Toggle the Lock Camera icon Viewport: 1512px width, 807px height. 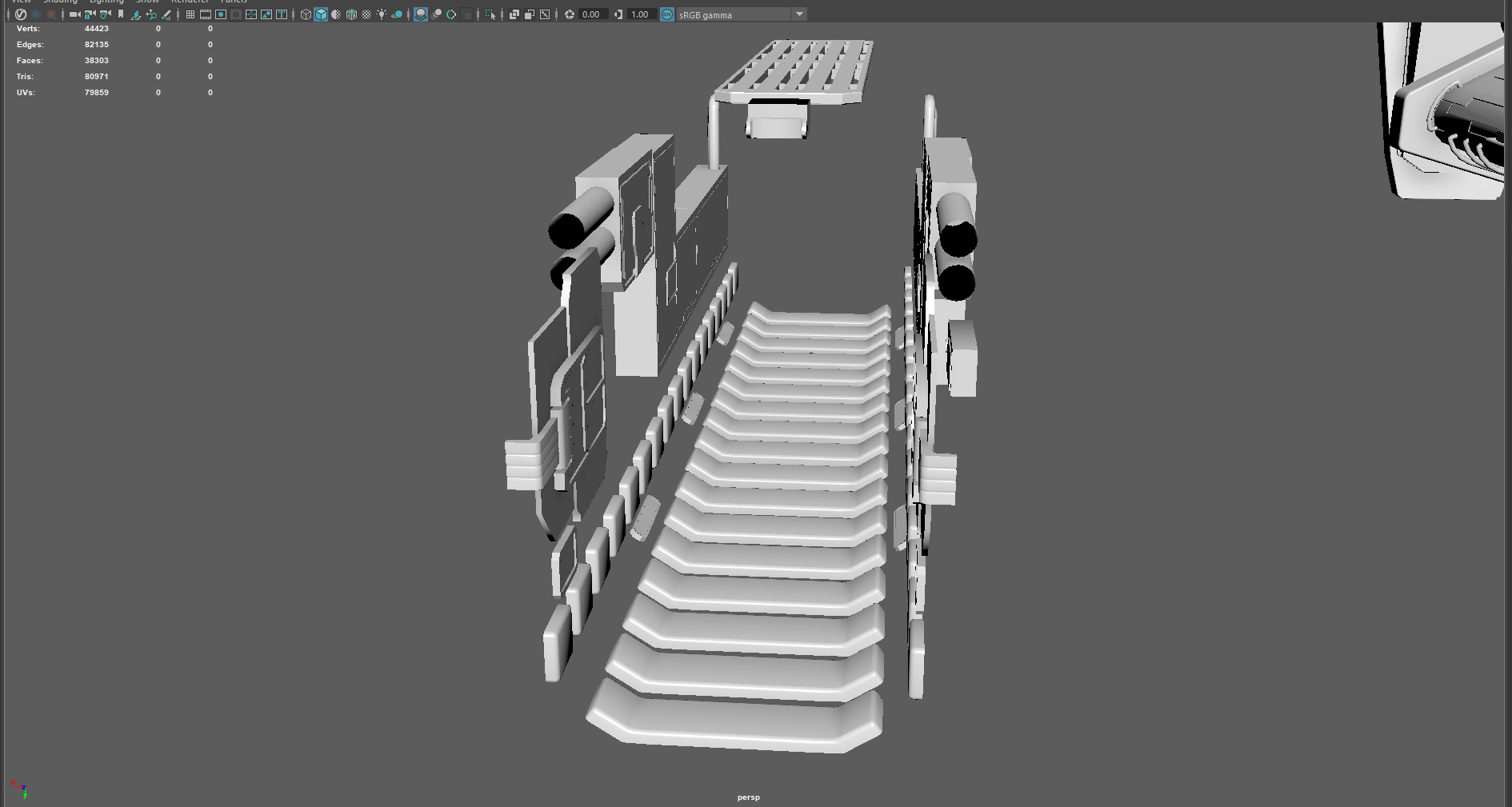90,14
